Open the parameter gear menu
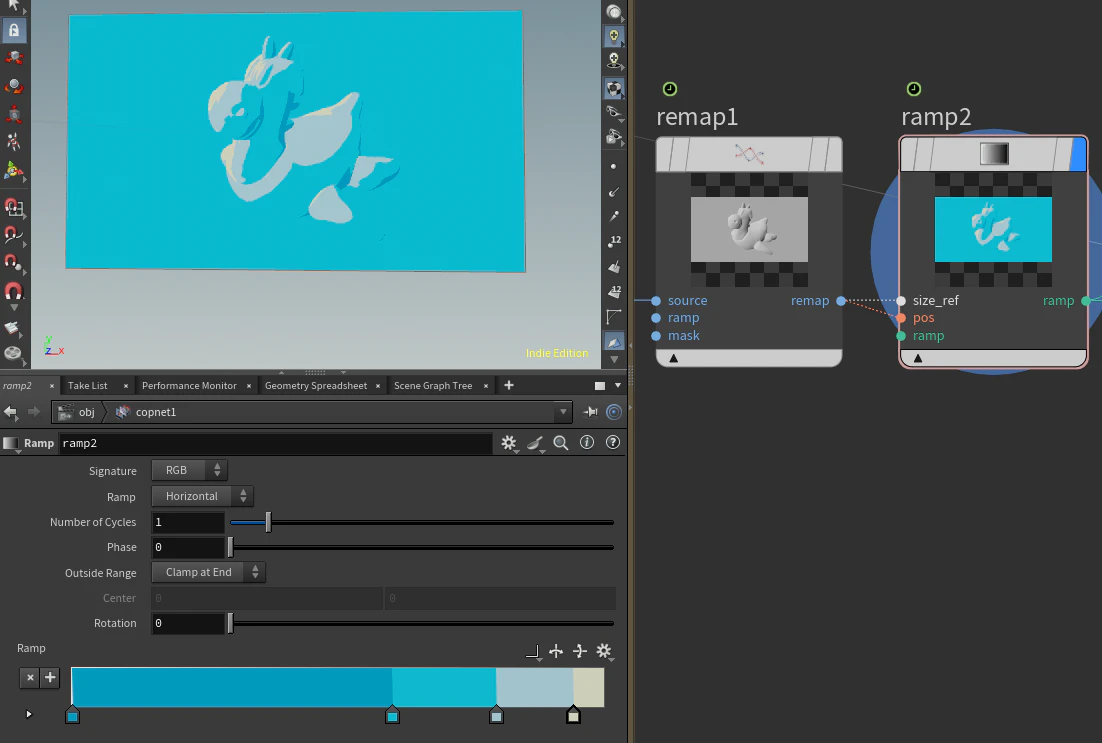This screenshot has width=1102, height=743. (x=509, y=443)
